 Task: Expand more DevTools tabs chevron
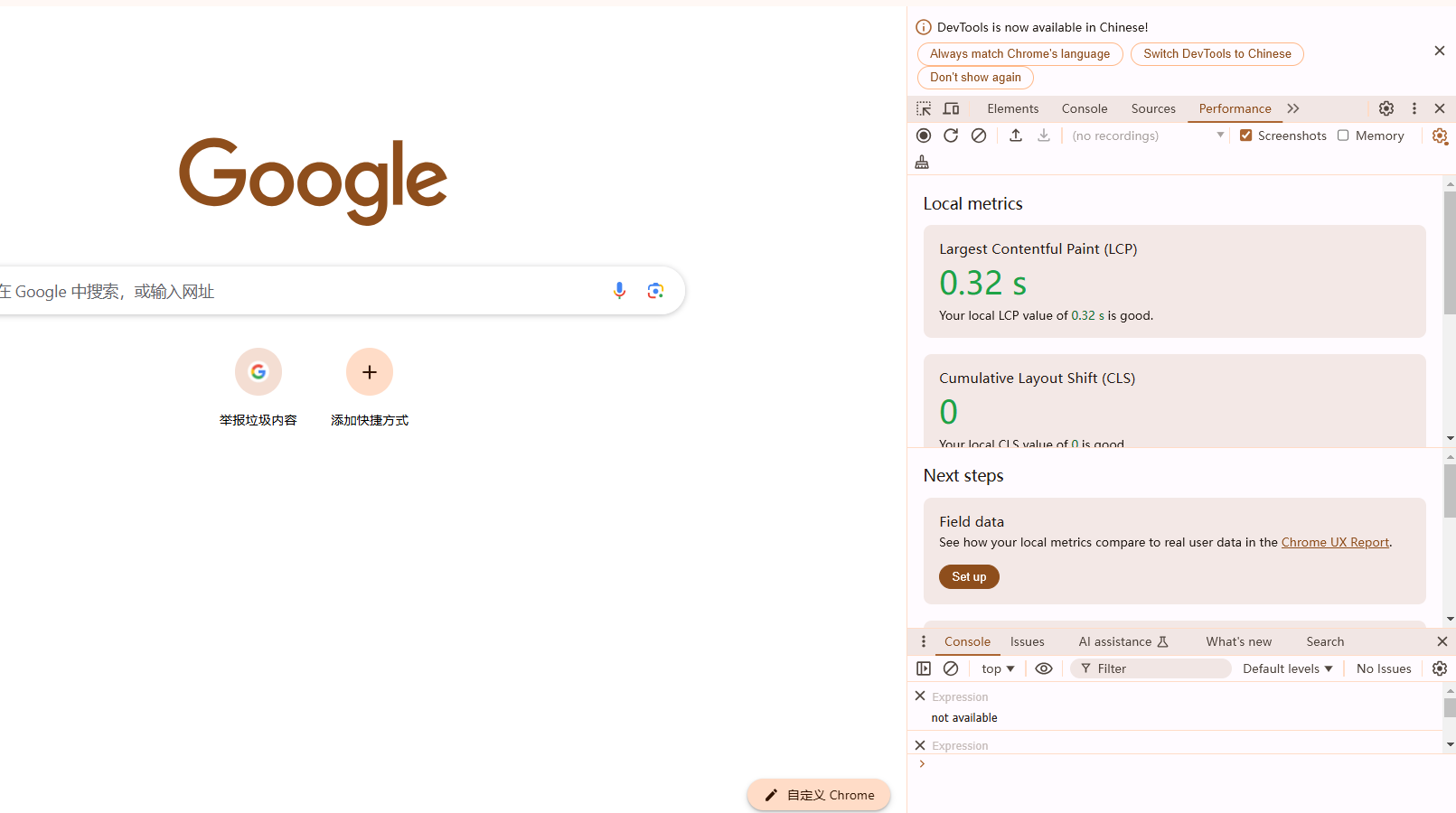coord(1293,108)
